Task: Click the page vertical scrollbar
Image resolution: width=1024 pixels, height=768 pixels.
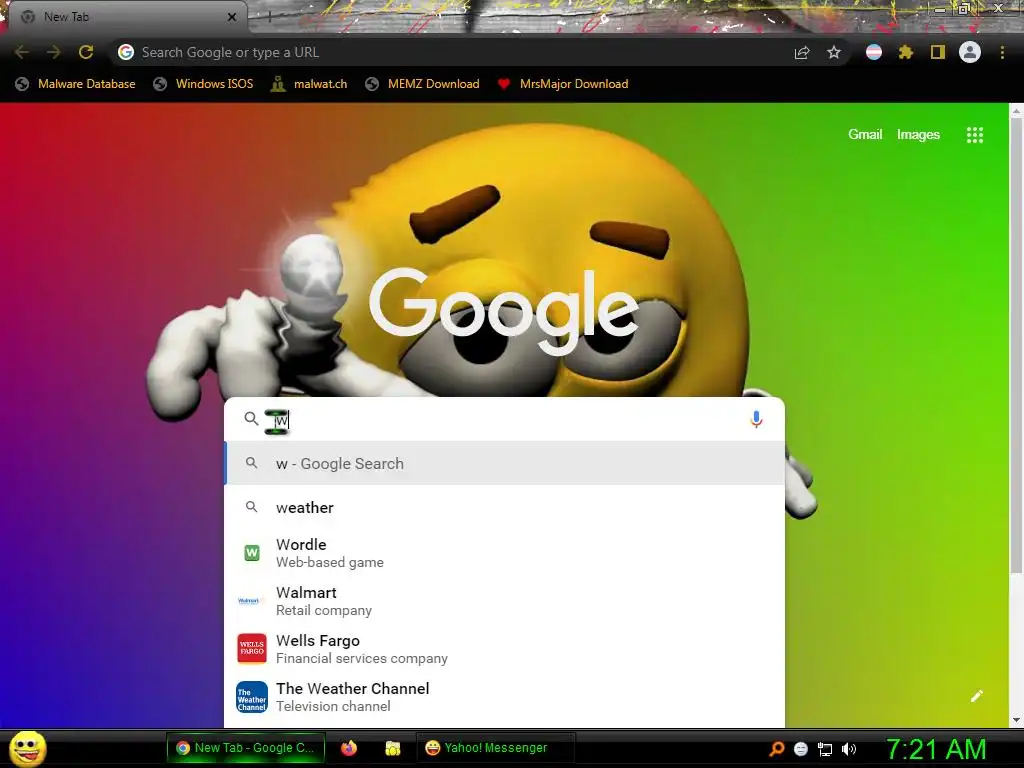Action: 1016,346
